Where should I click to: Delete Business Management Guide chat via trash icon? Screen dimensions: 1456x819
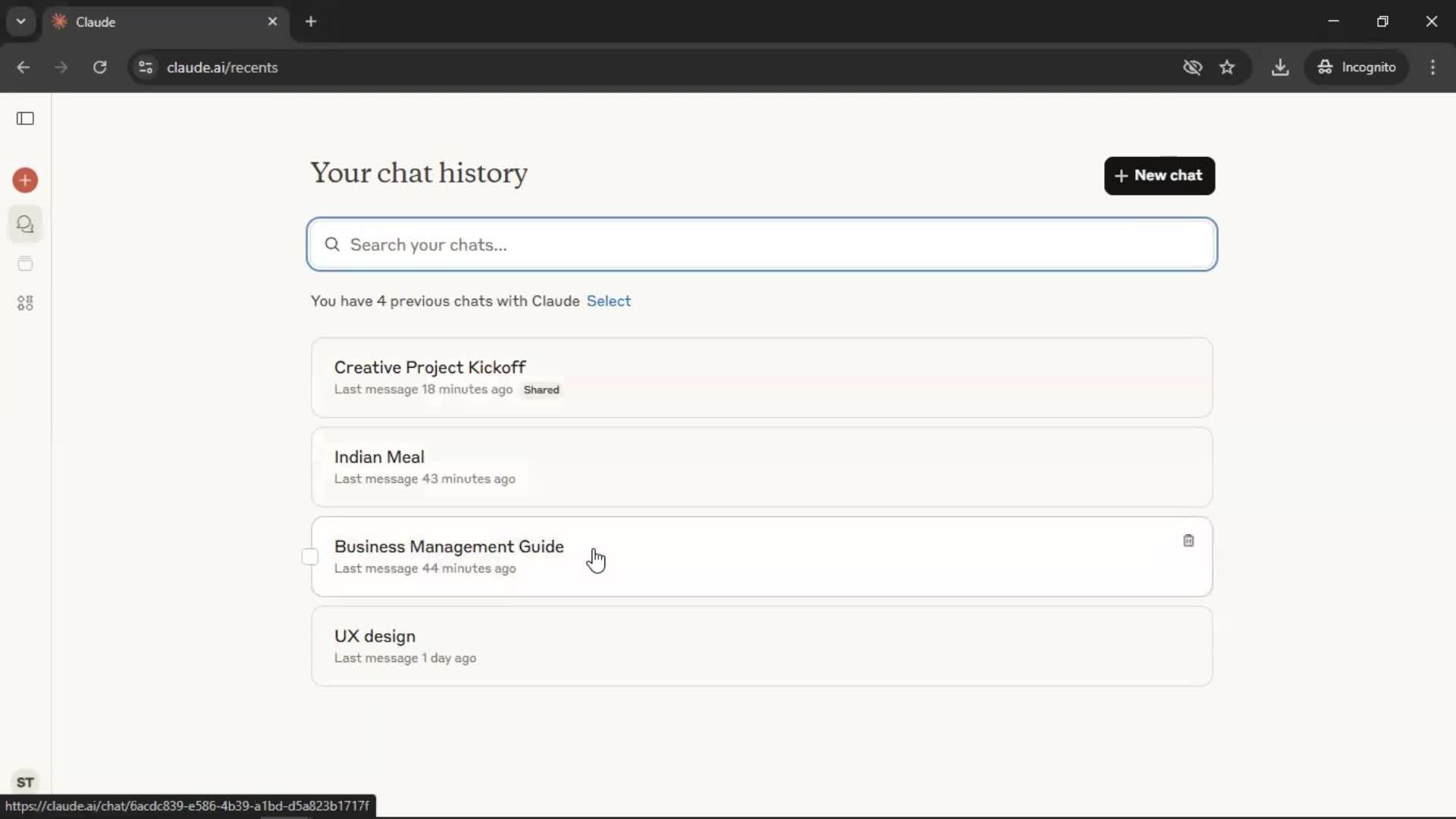[1188, 541]
